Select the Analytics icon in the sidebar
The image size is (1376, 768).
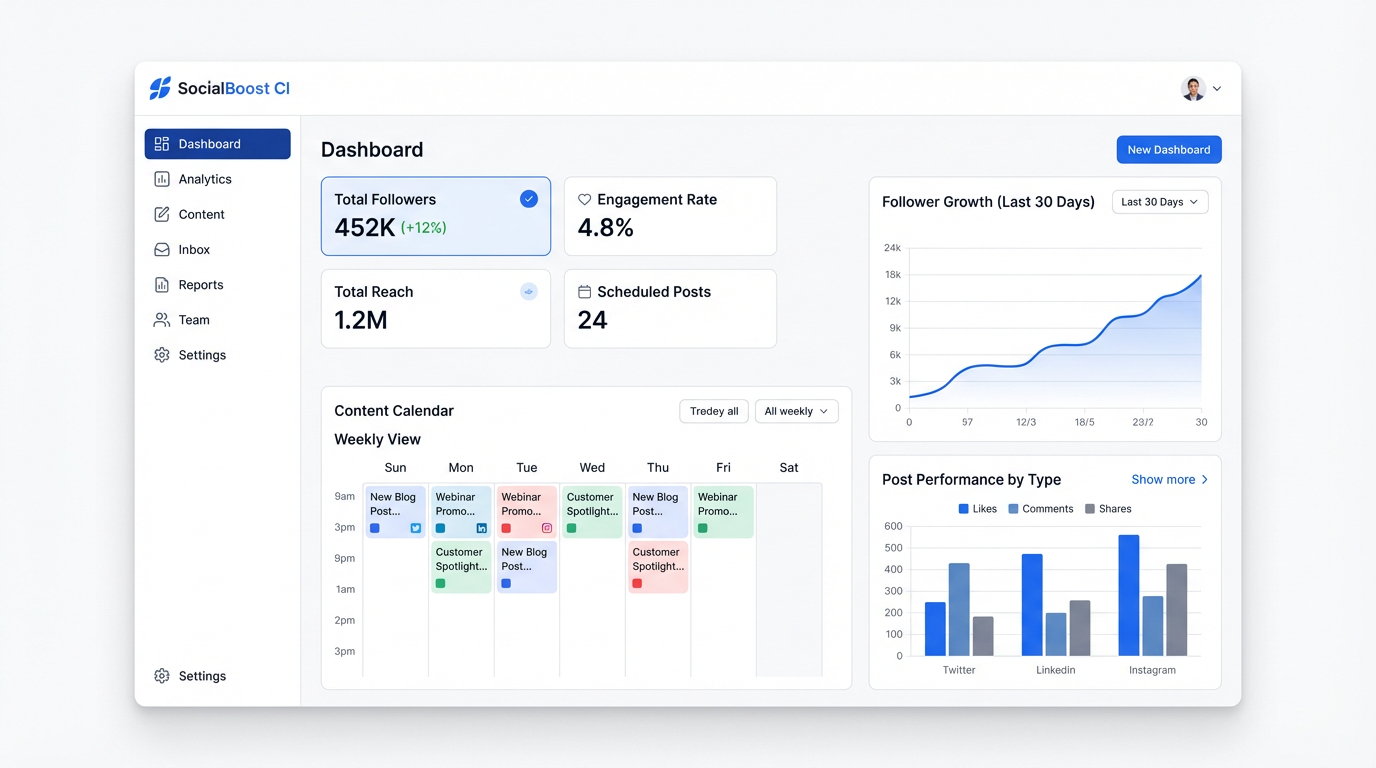pyautogui.click(x=163, y=179)
